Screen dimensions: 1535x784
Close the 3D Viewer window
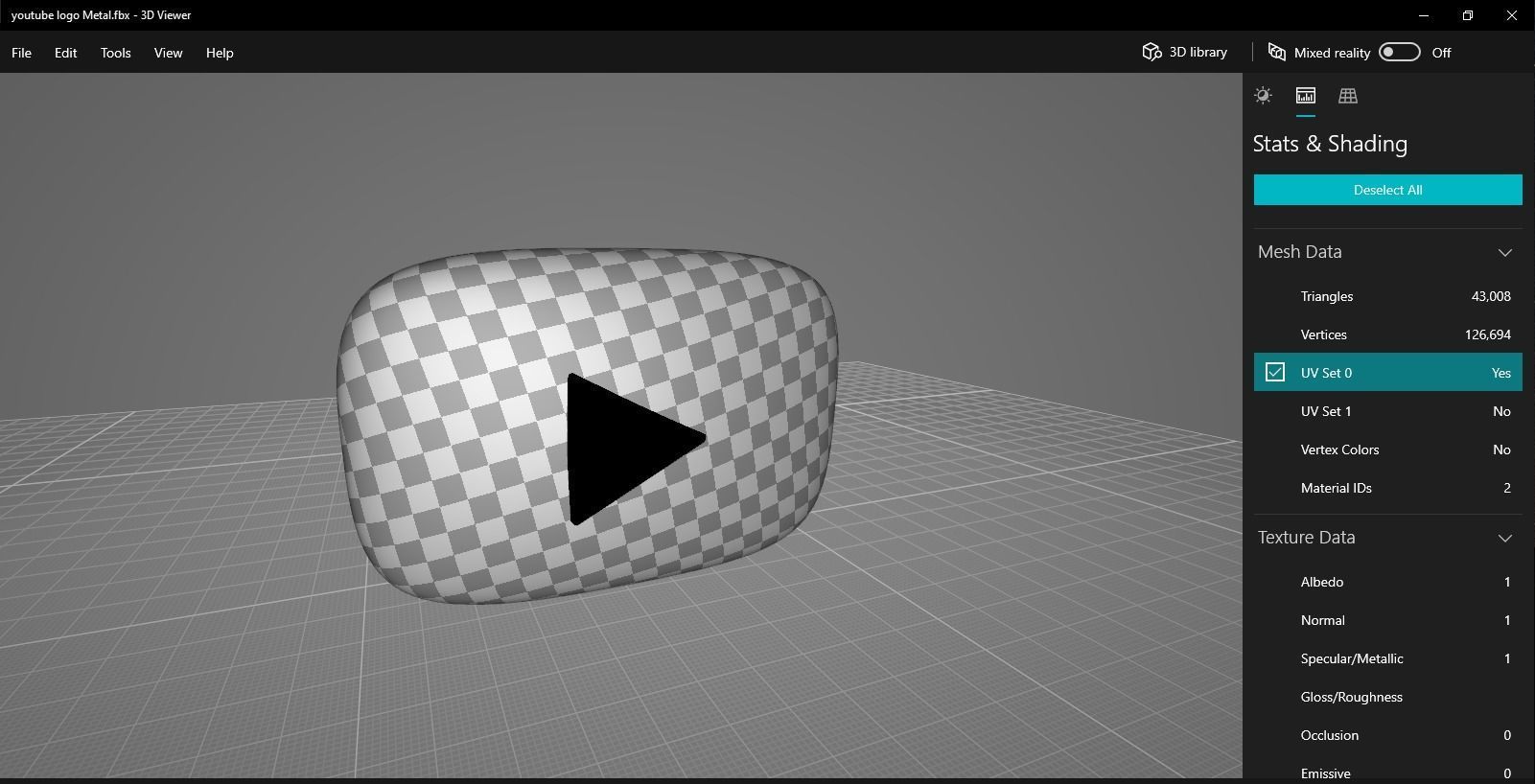[1512, 15]
